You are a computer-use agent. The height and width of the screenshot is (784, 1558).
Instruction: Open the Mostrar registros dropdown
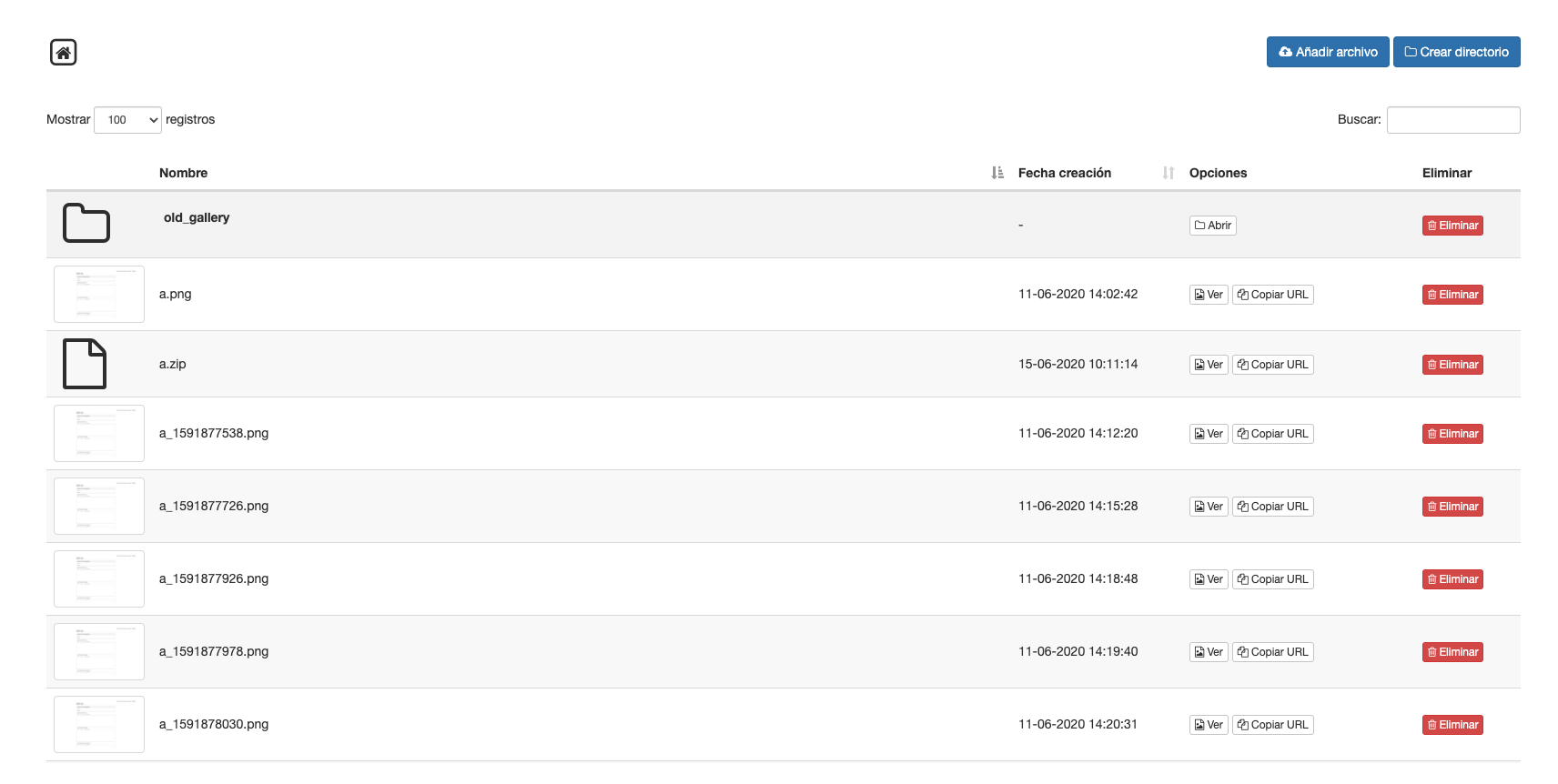tap(127, 120)
